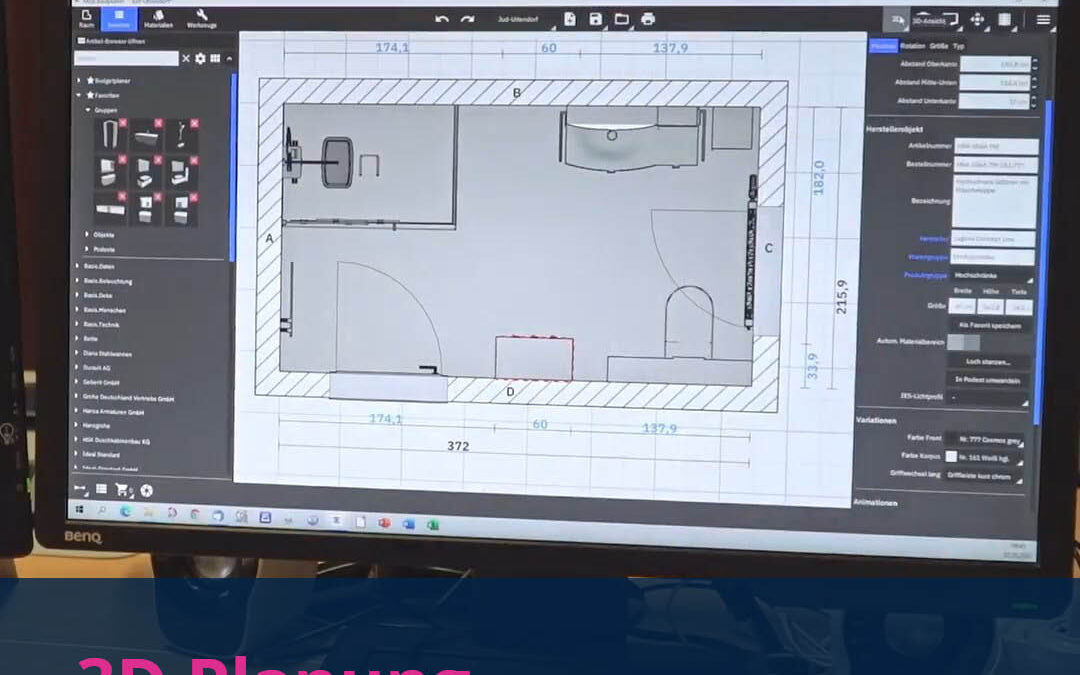The height and width of the screenshot is (675, 1080).
Task: Open the layers icon in top right
Action: click(x=1005, y=20)
